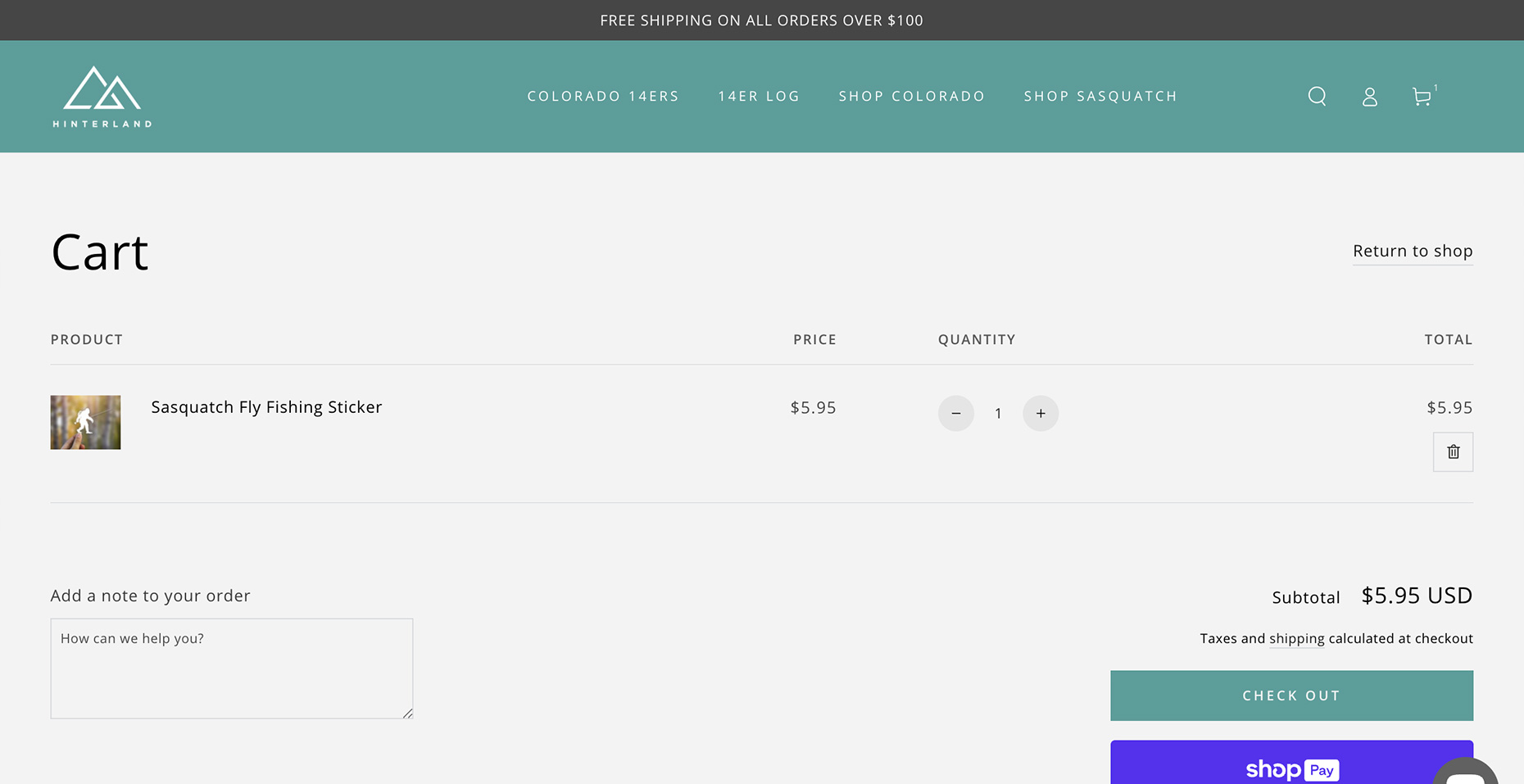Open Shop Colorado menu

[x=911, y=96]
